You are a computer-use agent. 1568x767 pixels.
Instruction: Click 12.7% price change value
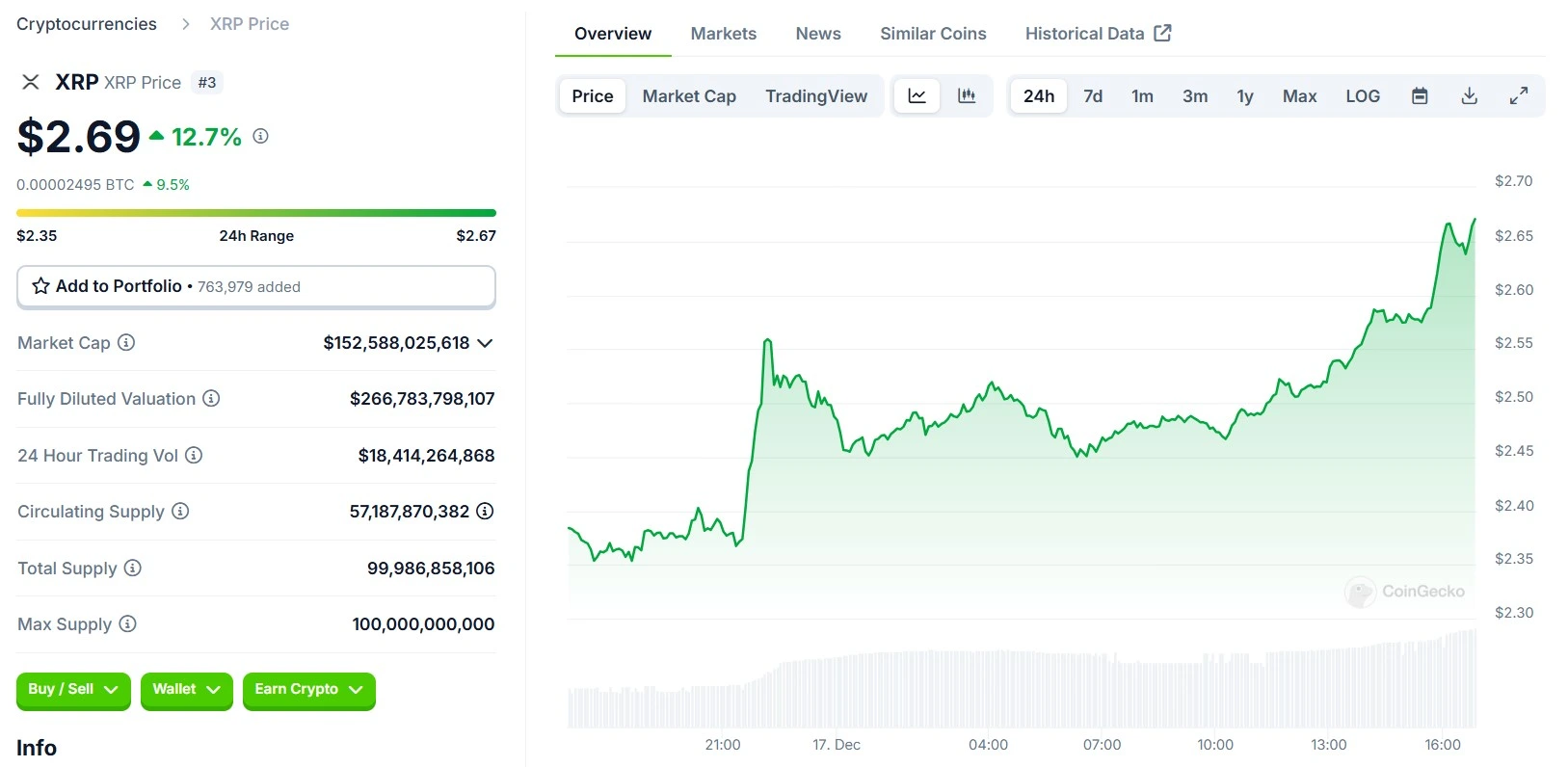[x=206, y=137]
